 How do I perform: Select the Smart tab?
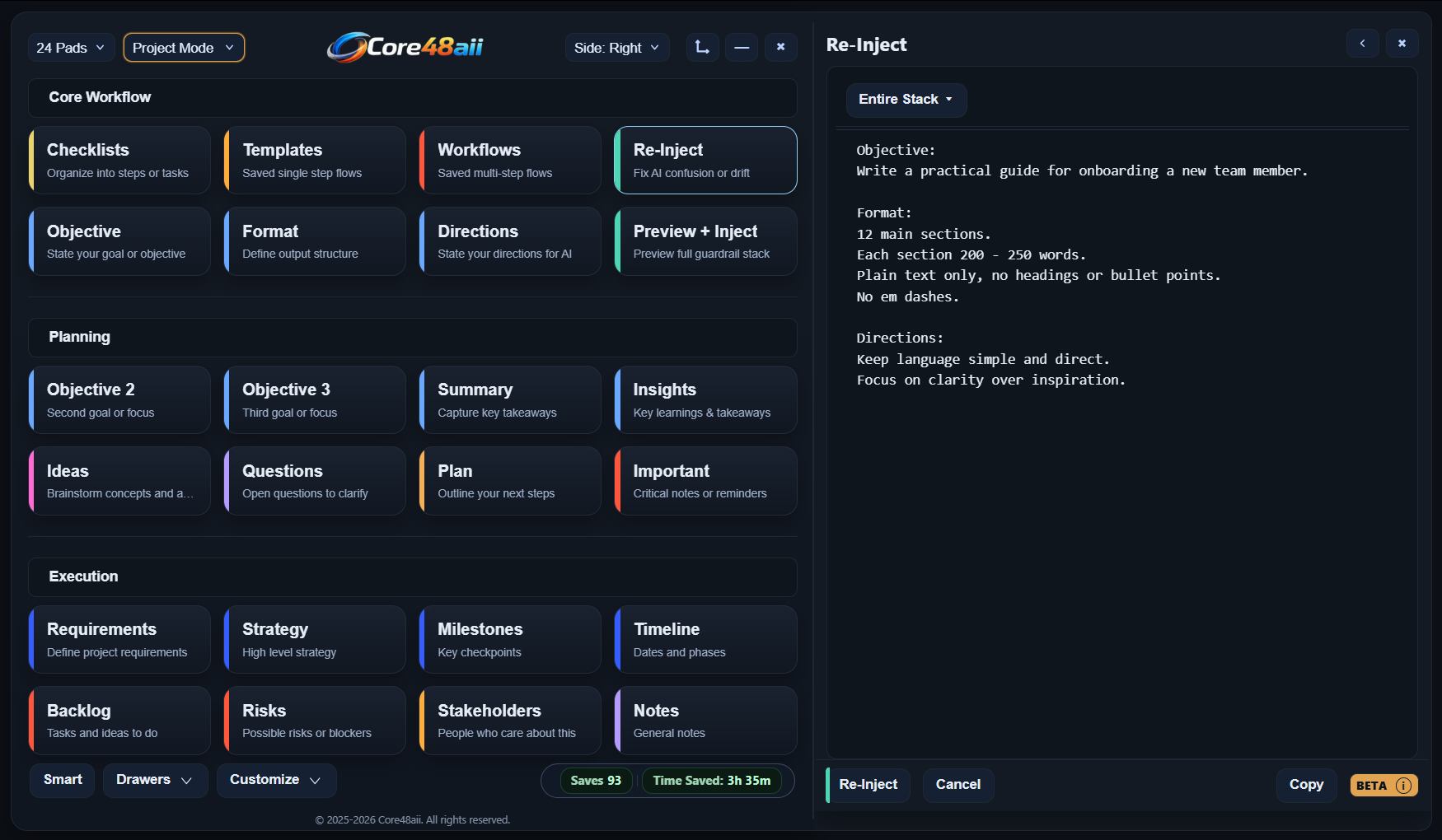click(x=62, y=780)
